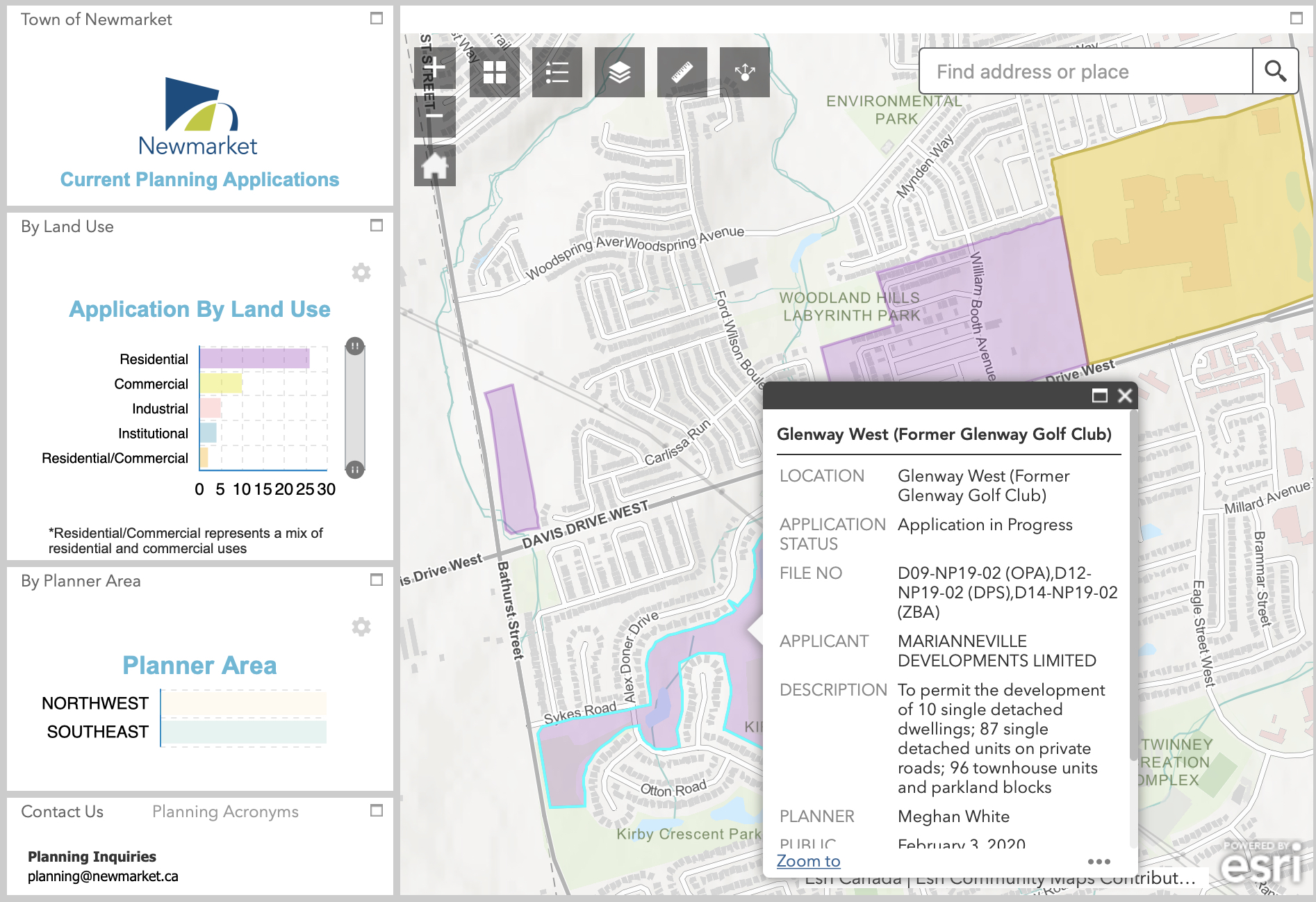Click the NORTHWEST label in chart
The width and height of the screenshot is (1316, 902).
pyautogui.click(x=95, y=703)
